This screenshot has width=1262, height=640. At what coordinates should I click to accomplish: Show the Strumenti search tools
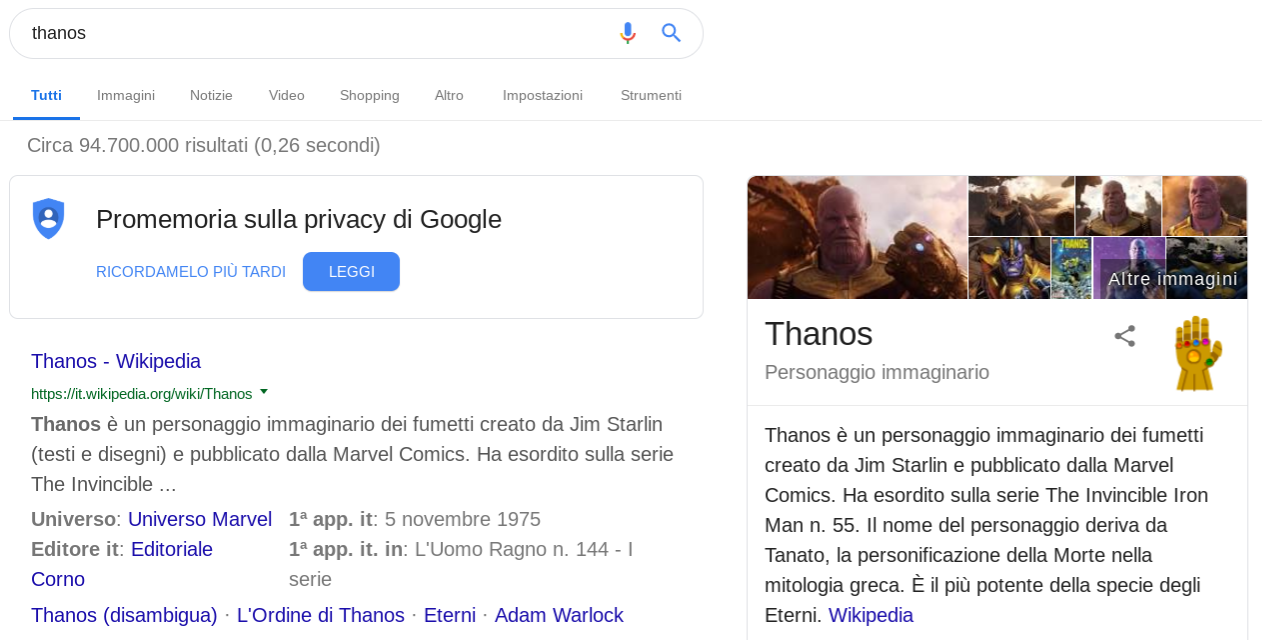[x=651, y=96]
